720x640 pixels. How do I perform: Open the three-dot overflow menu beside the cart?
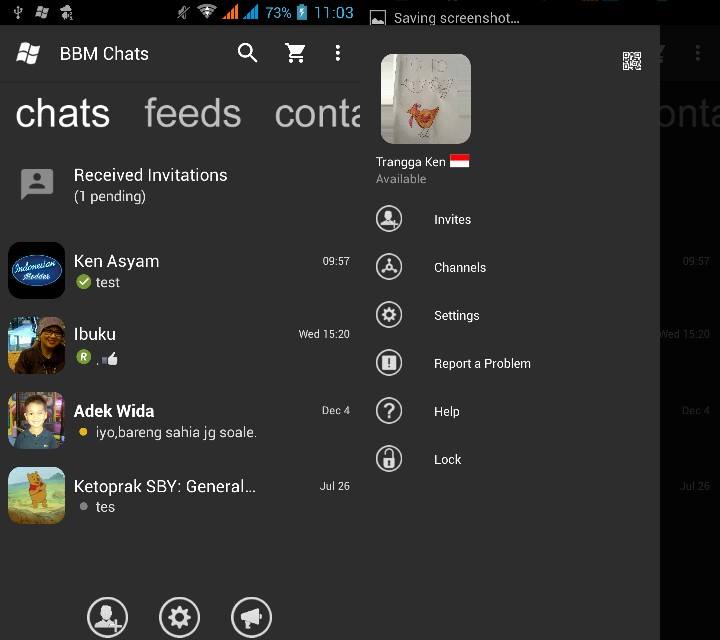click(x=338, y=53)
